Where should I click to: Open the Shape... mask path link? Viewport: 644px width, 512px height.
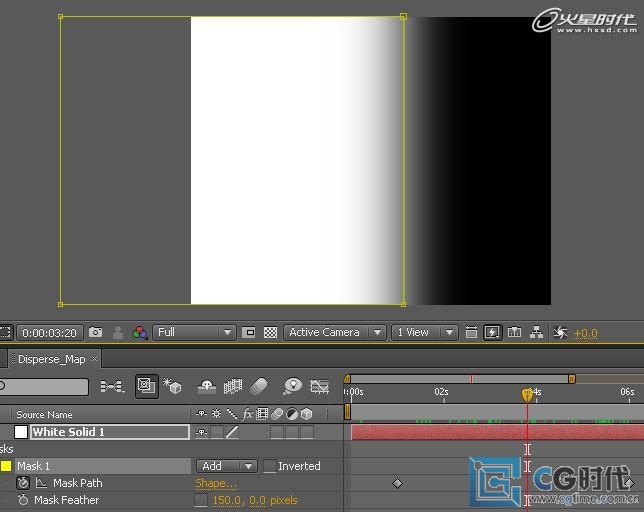(216, 483)
